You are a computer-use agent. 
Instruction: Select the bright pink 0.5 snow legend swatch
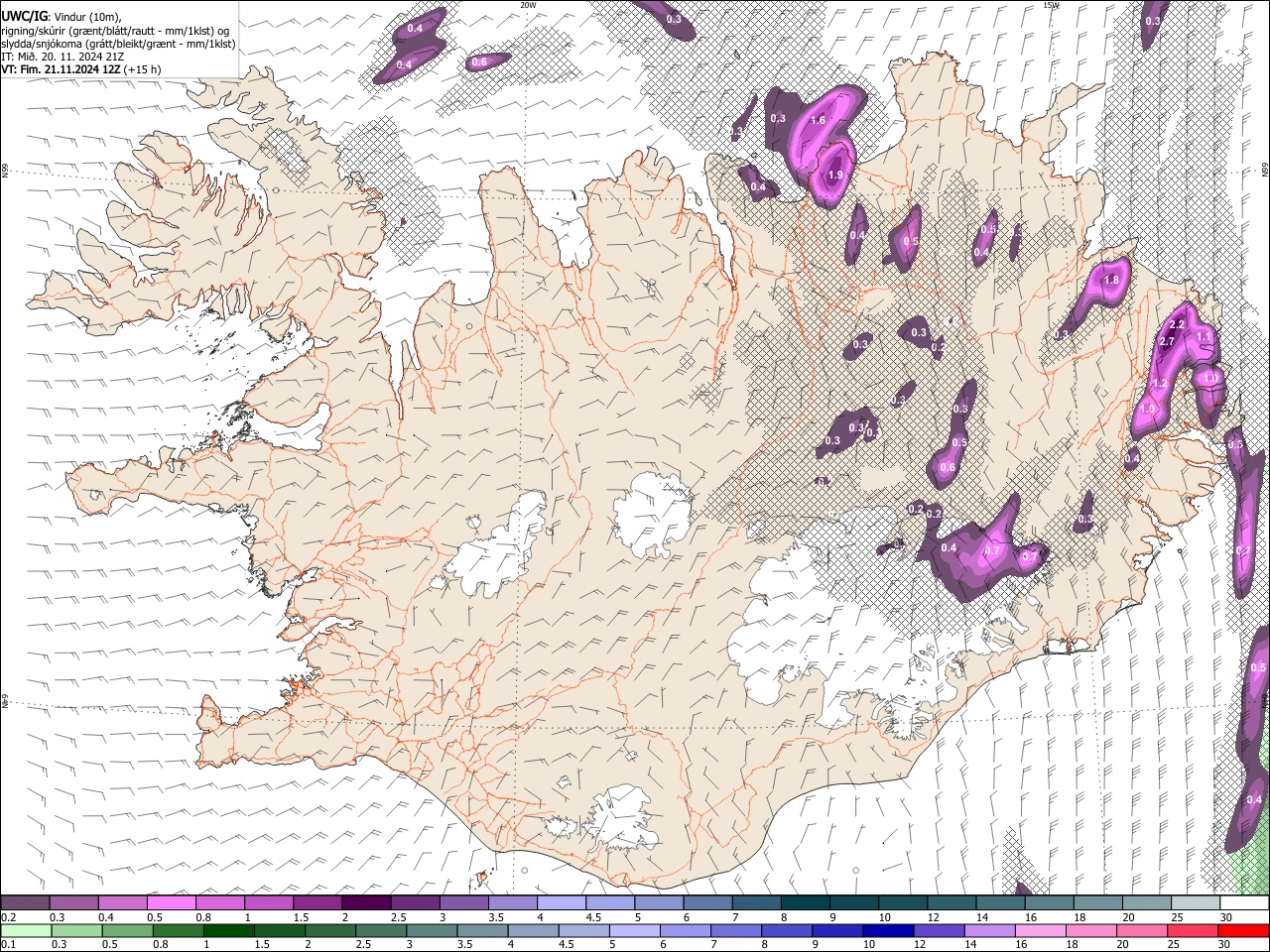(172, 902)
